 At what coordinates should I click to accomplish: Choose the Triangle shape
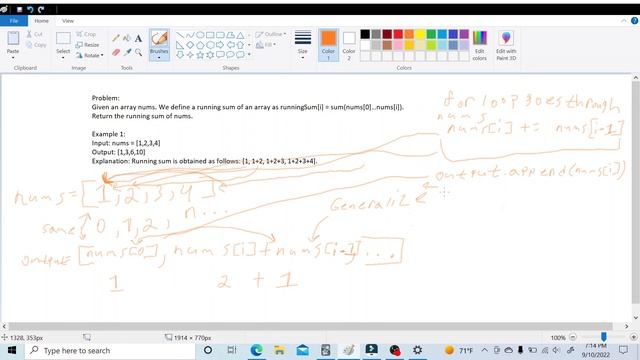(240, 35)
